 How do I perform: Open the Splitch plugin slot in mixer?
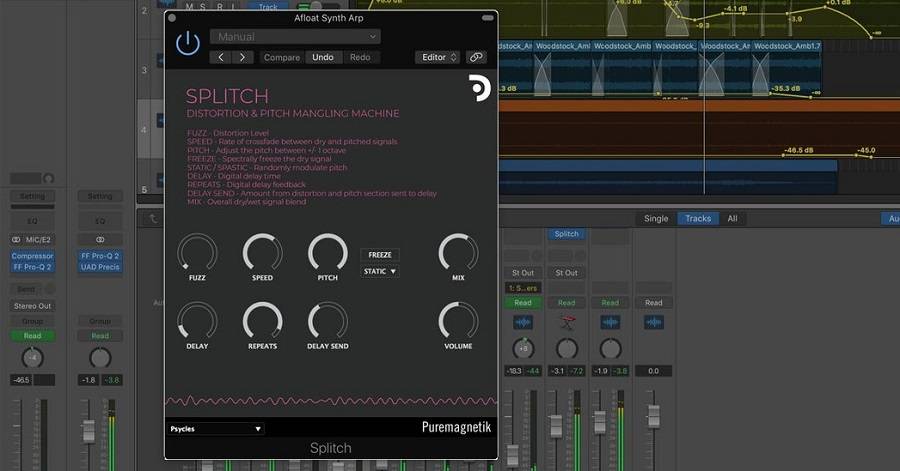(x=567, y=234)
